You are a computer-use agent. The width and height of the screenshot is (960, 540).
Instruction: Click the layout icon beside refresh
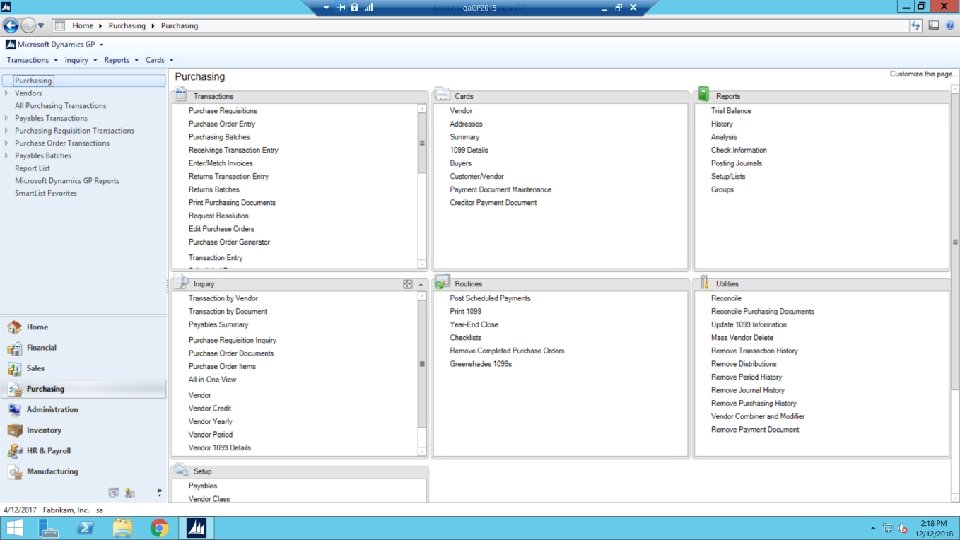(x=934, y=26)
